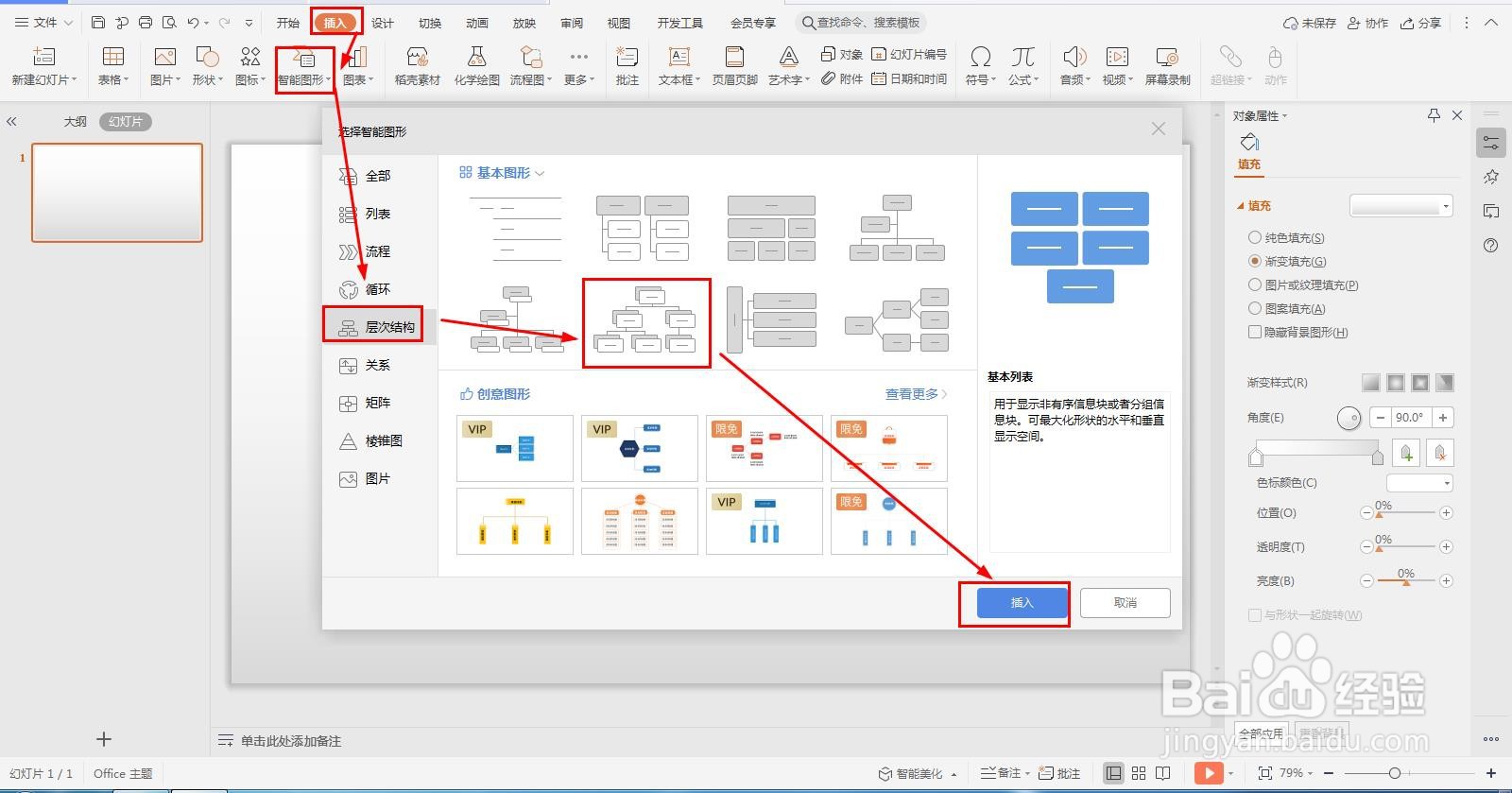The width and height of the screenshot is (1512, 793).
Task: Click the 分享 share button
Action: click(1420, 23)
